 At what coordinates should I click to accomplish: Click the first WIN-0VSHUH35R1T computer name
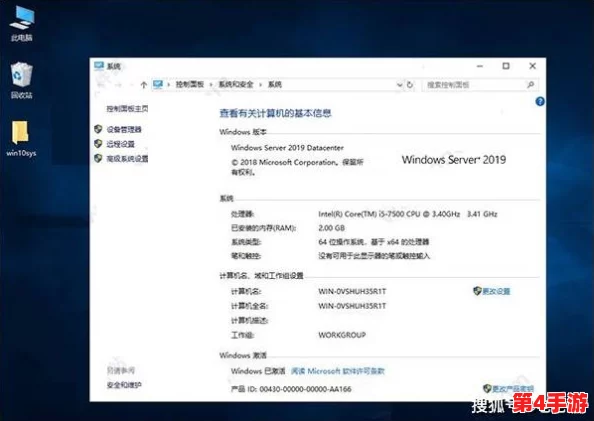tap(352, 291)
